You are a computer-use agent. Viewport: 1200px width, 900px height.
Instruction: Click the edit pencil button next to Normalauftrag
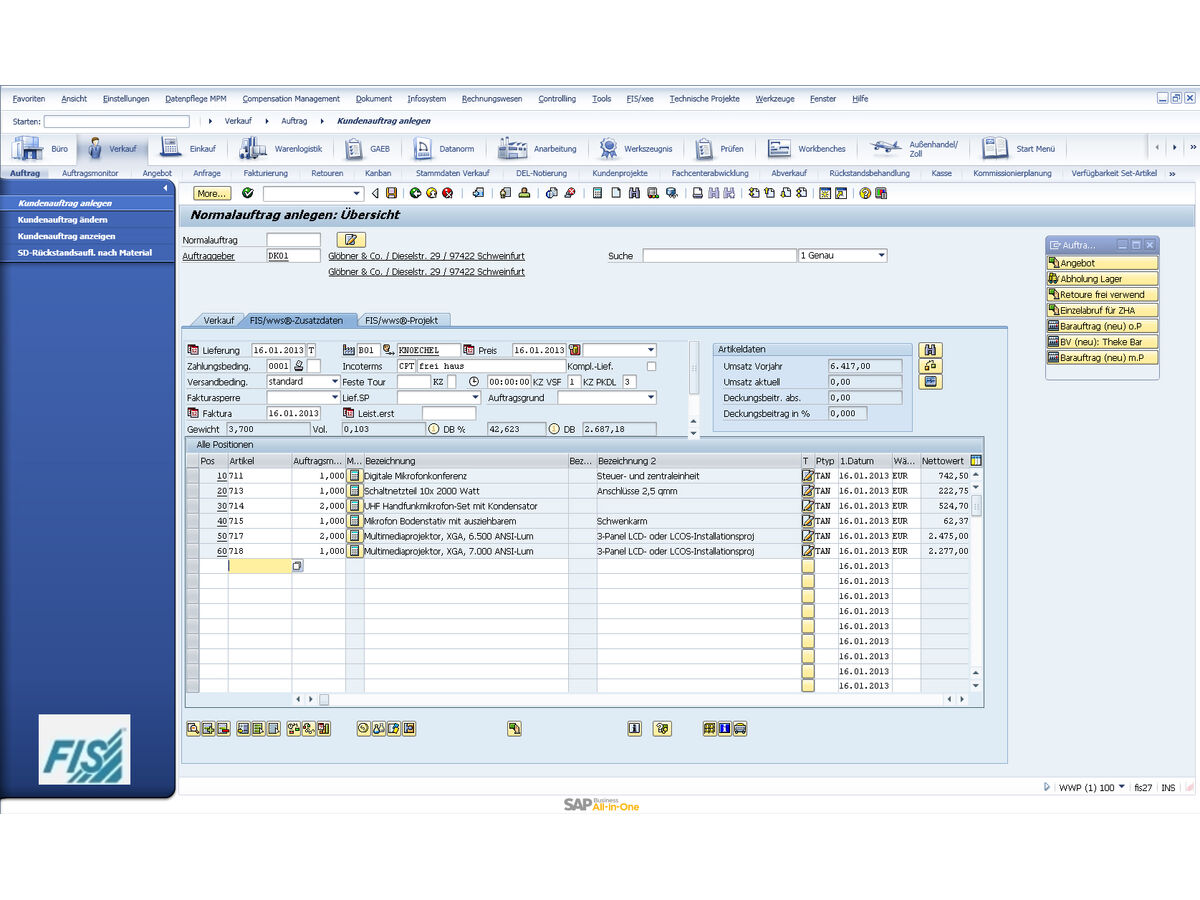click(x=351, y=240)
